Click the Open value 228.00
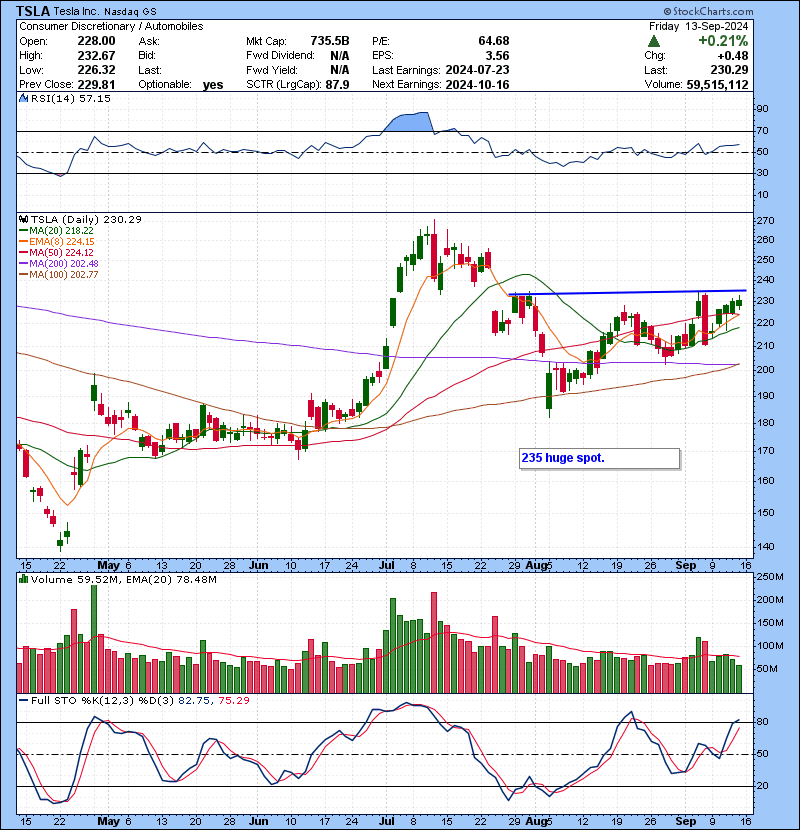This screenshot has height=830, width=800. tap(96, 41)
